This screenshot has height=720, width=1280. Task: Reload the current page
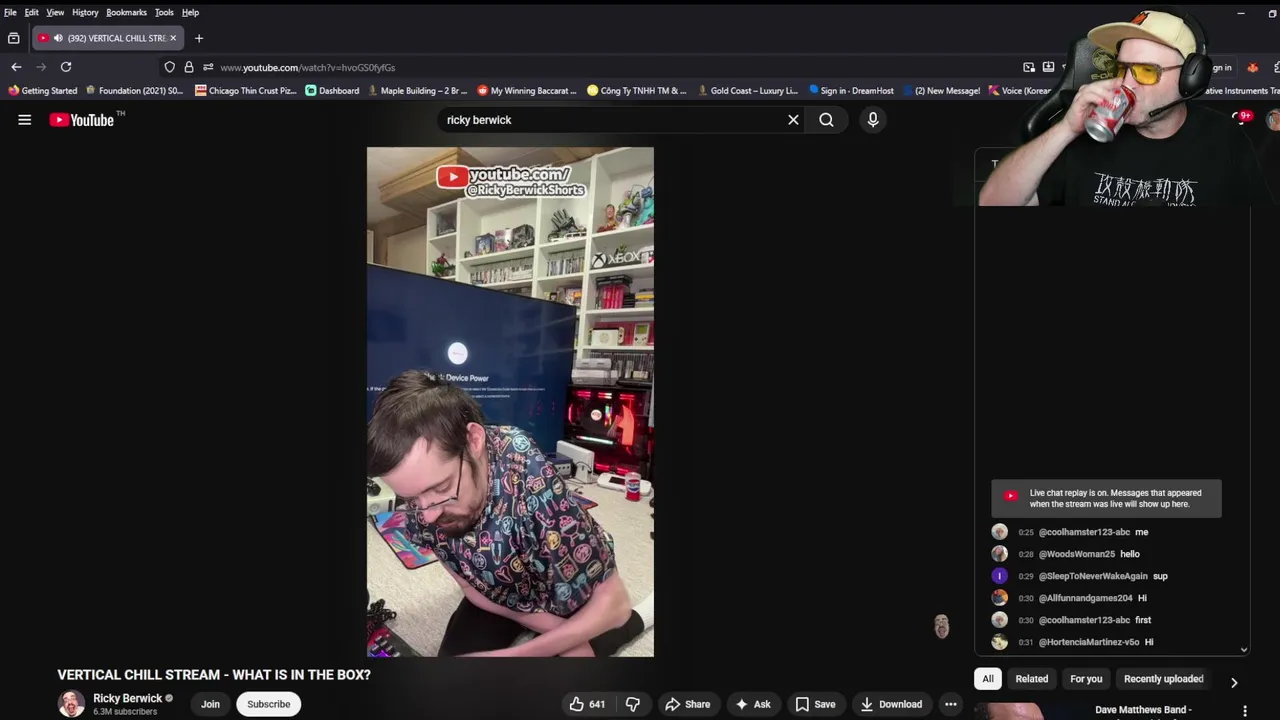[66, 67]
